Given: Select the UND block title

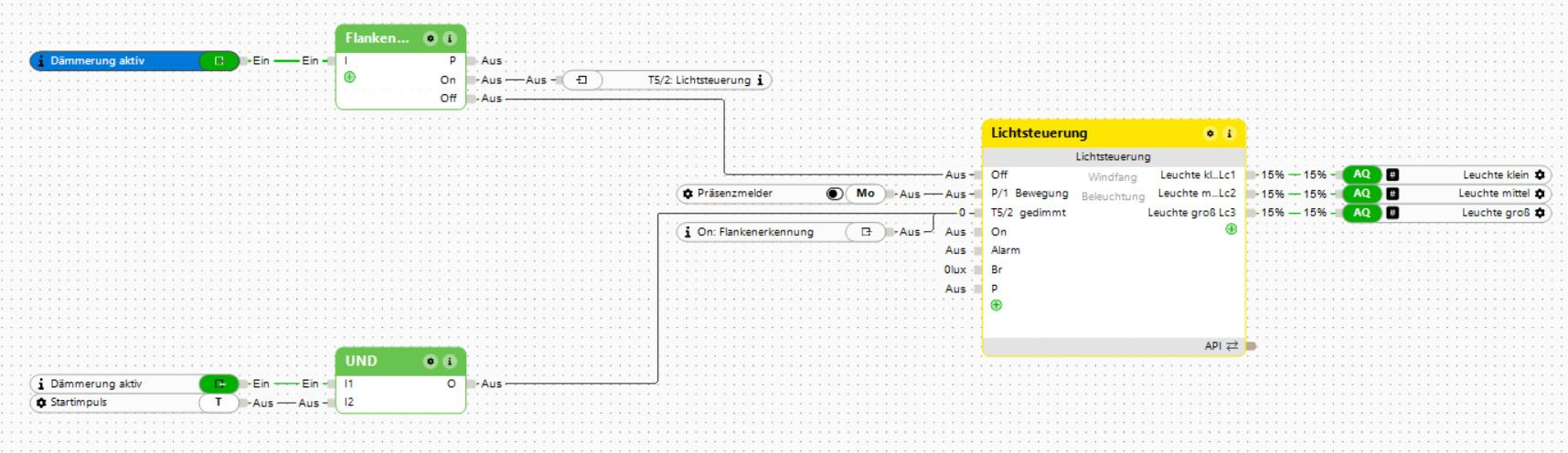Looking at the screenshot, I should pos(361,362).
